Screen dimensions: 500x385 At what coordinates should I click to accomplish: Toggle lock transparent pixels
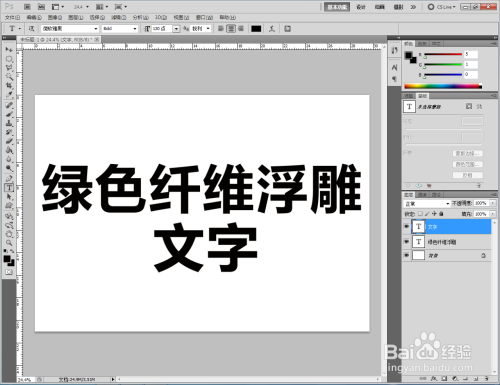pos(420,213)
